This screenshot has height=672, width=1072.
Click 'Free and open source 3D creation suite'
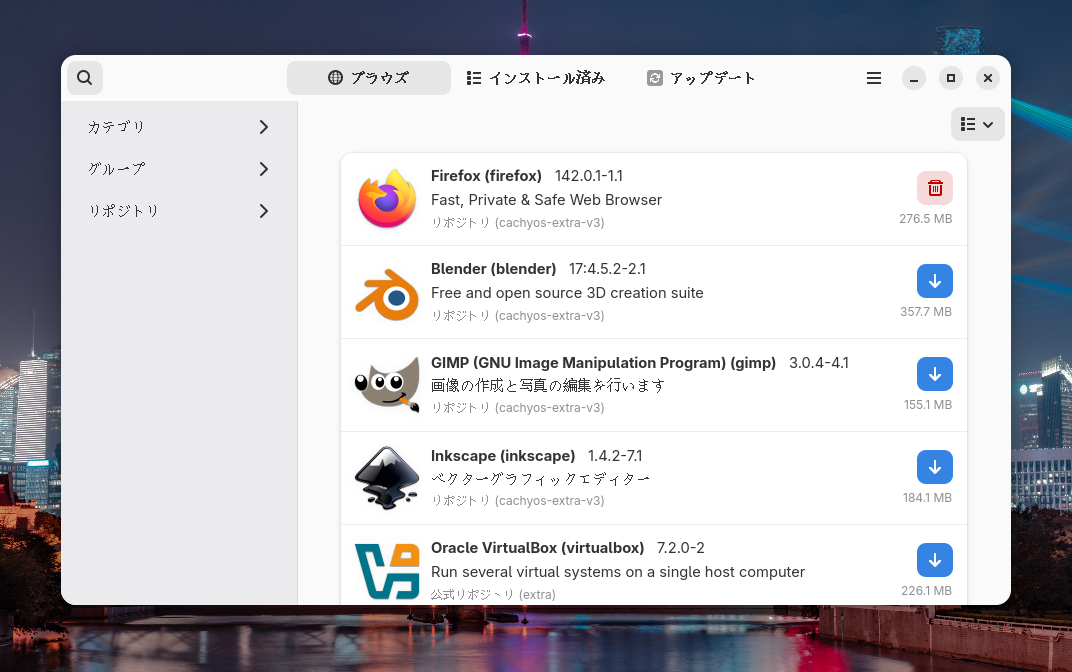tap(567, 293)
